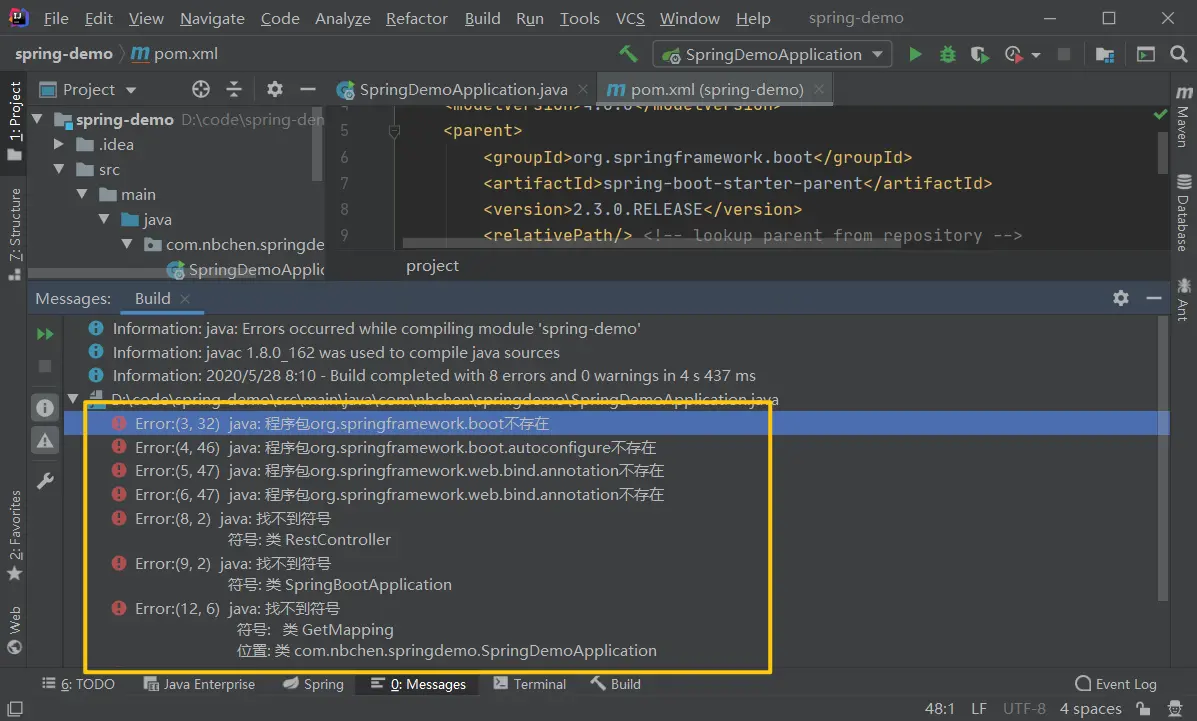Open Messages panel settings gear

coord(1121,298)
